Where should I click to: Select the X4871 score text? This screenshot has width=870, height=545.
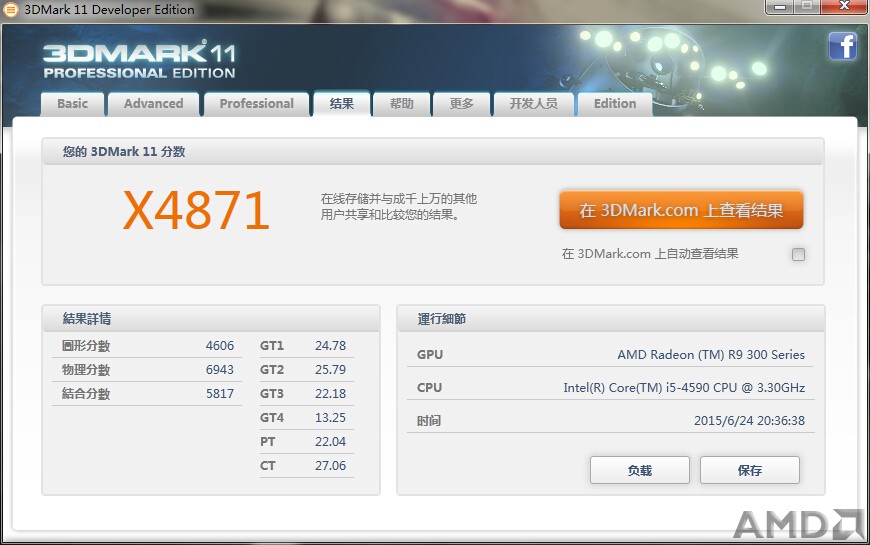click(196, 210)
